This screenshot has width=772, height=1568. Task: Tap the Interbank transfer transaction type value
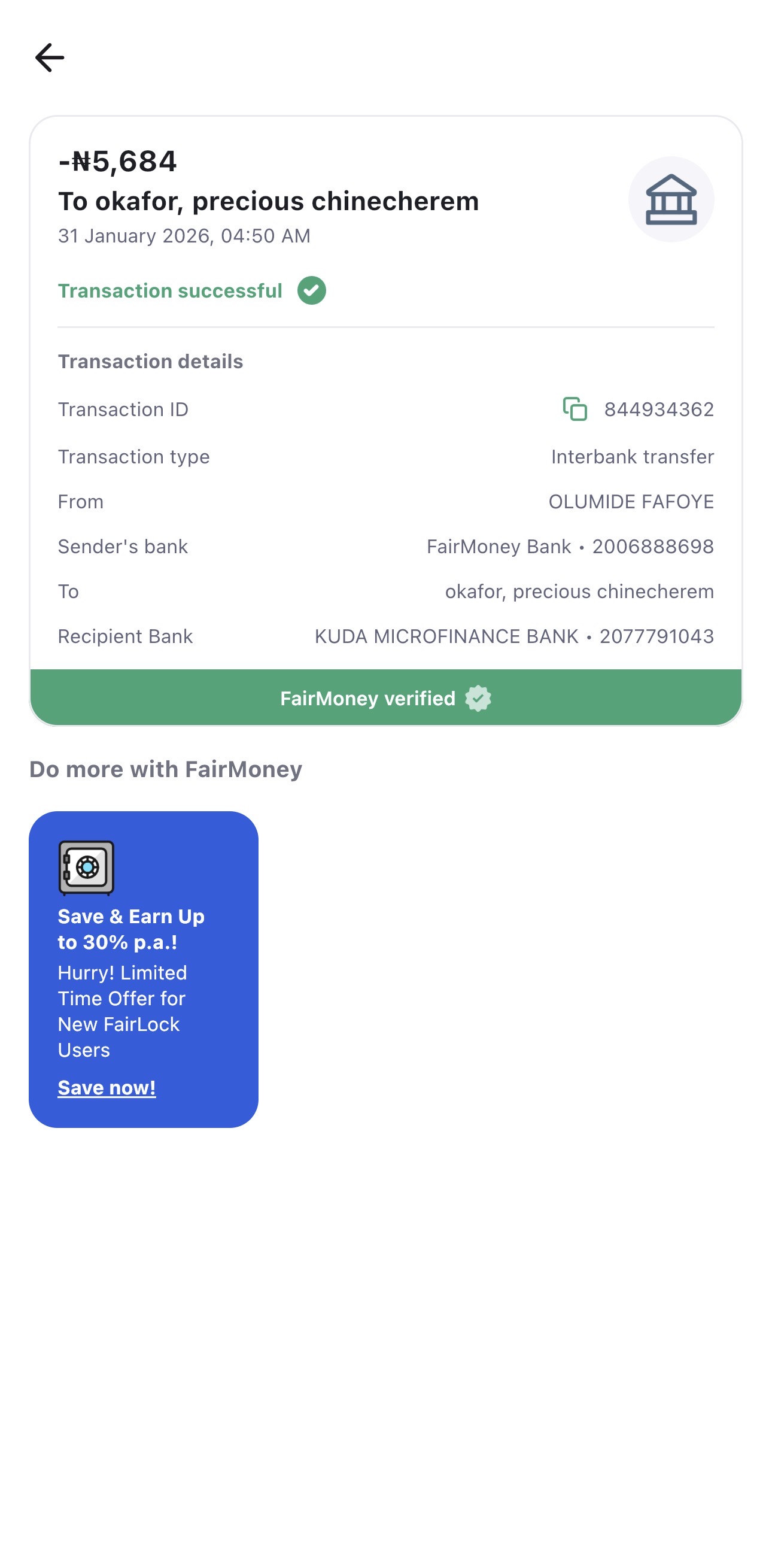pyautogui.click(x=632, y=457)
